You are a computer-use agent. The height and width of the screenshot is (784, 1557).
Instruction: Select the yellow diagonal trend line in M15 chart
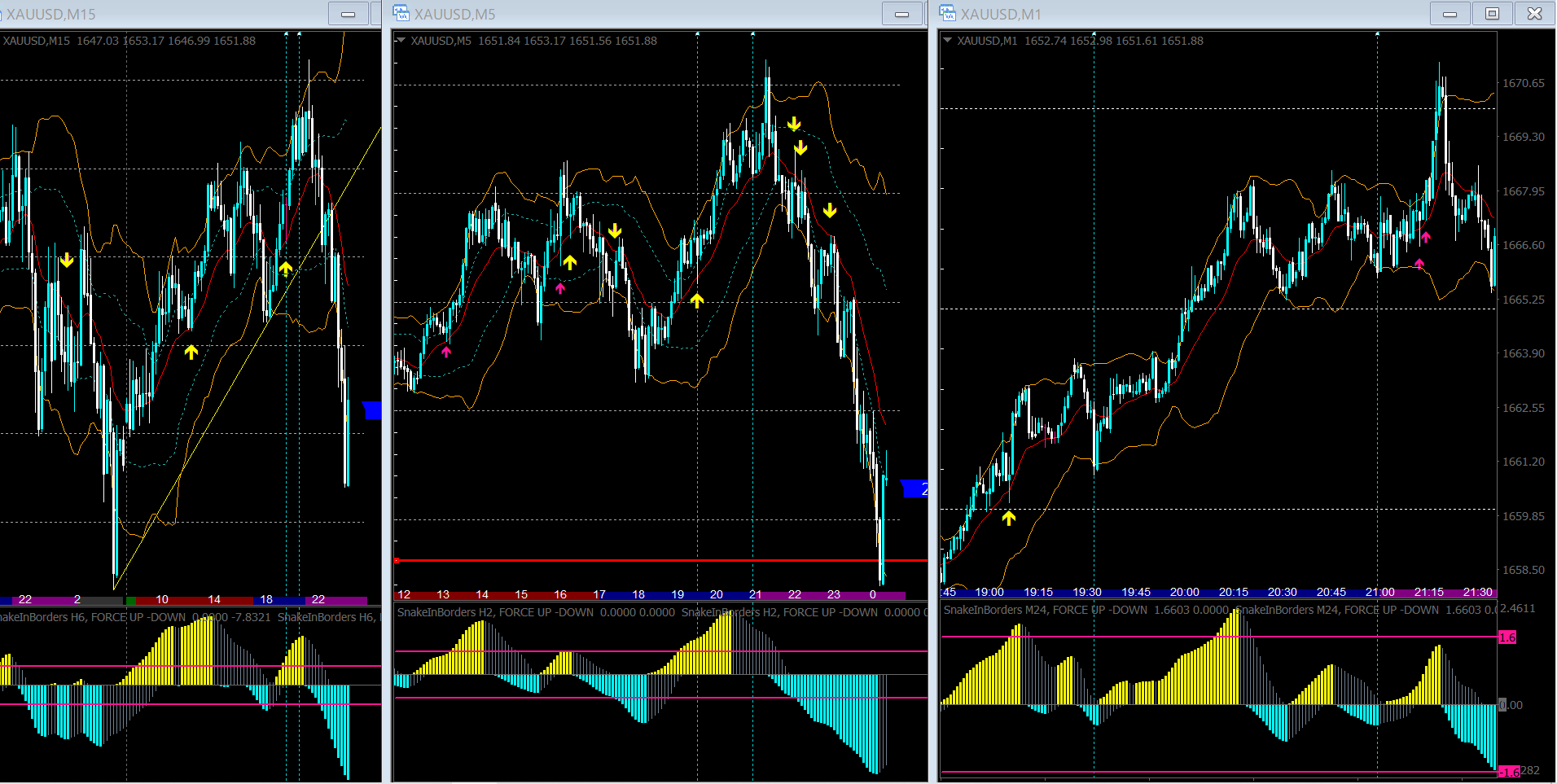pos(248,358)
